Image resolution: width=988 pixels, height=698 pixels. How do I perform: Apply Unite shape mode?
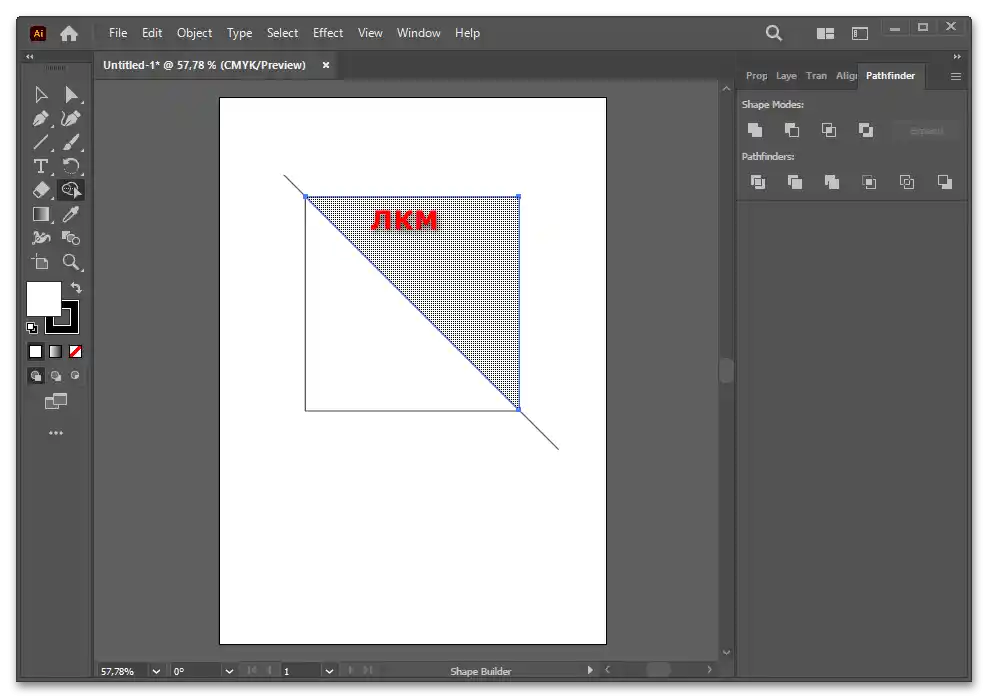755,130
